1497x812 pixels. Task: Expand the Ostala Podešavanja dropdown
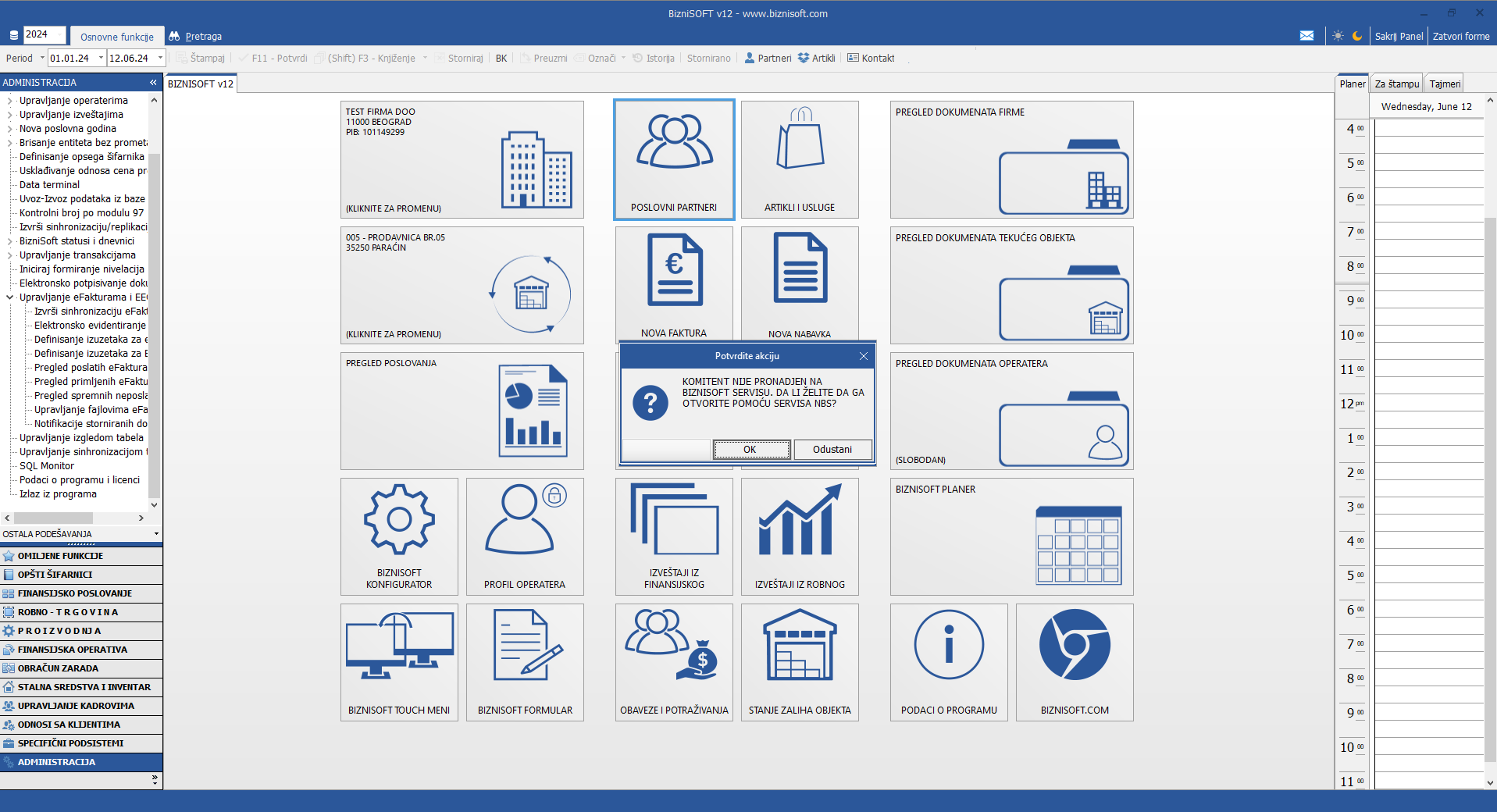pos(156,534)
